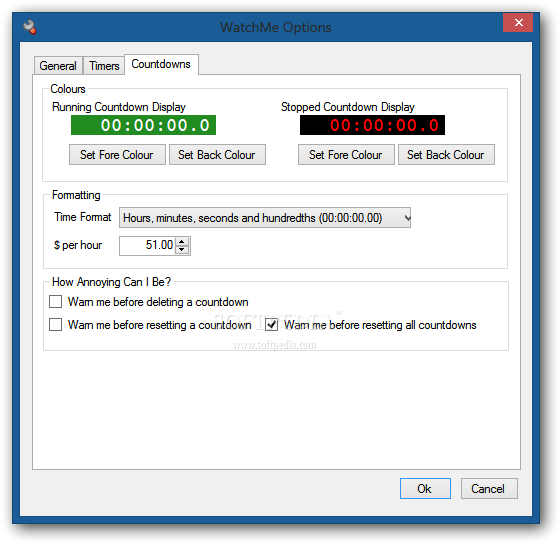This screenshot has width=560, height=544.
Task: Set Fore Colour for stopped countdown display
Action: 346,155
